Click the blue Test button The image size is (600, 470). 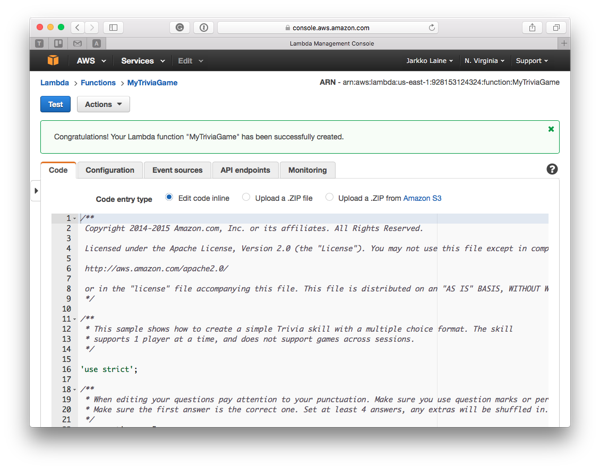pyautogui.click(x=55, y=104)
